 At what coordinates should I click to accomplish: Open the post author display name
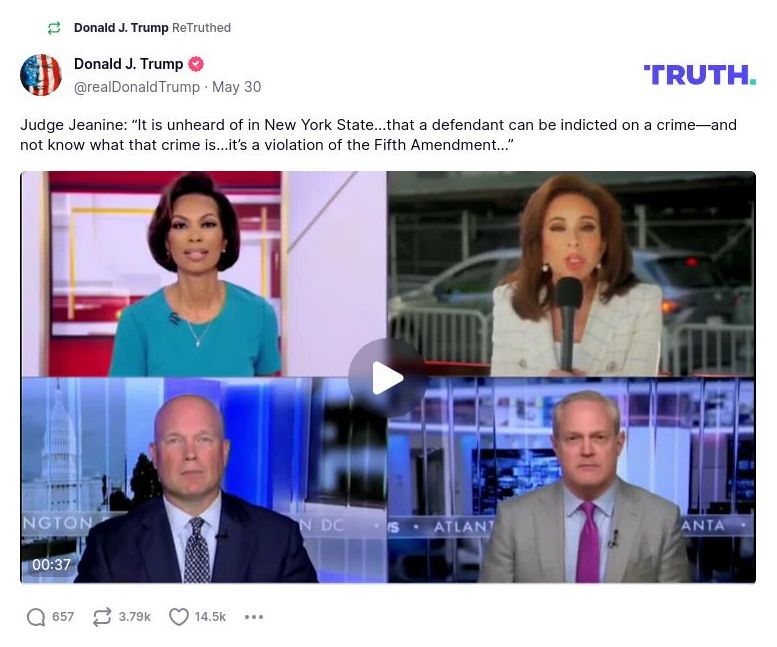point(128,64)
